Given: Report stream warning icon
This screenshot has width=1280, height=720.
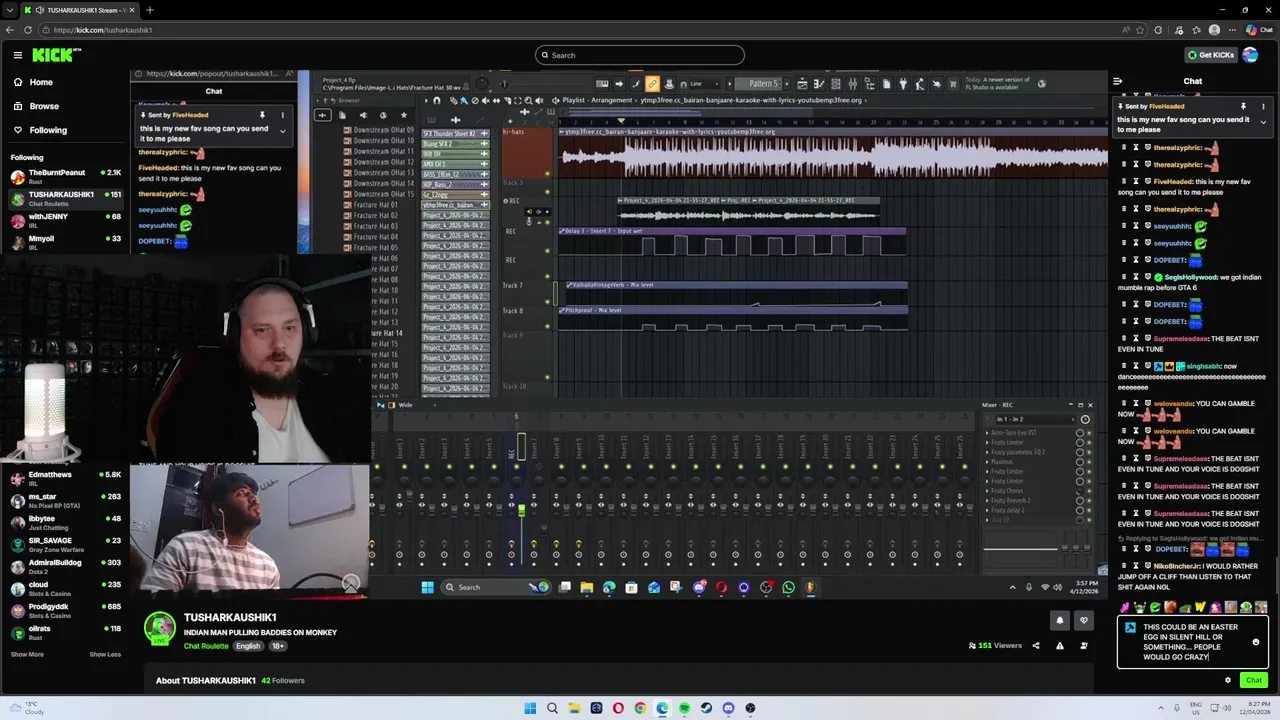Looking at the screenshot, I should pyautogui.click(x=1060, y=646).
